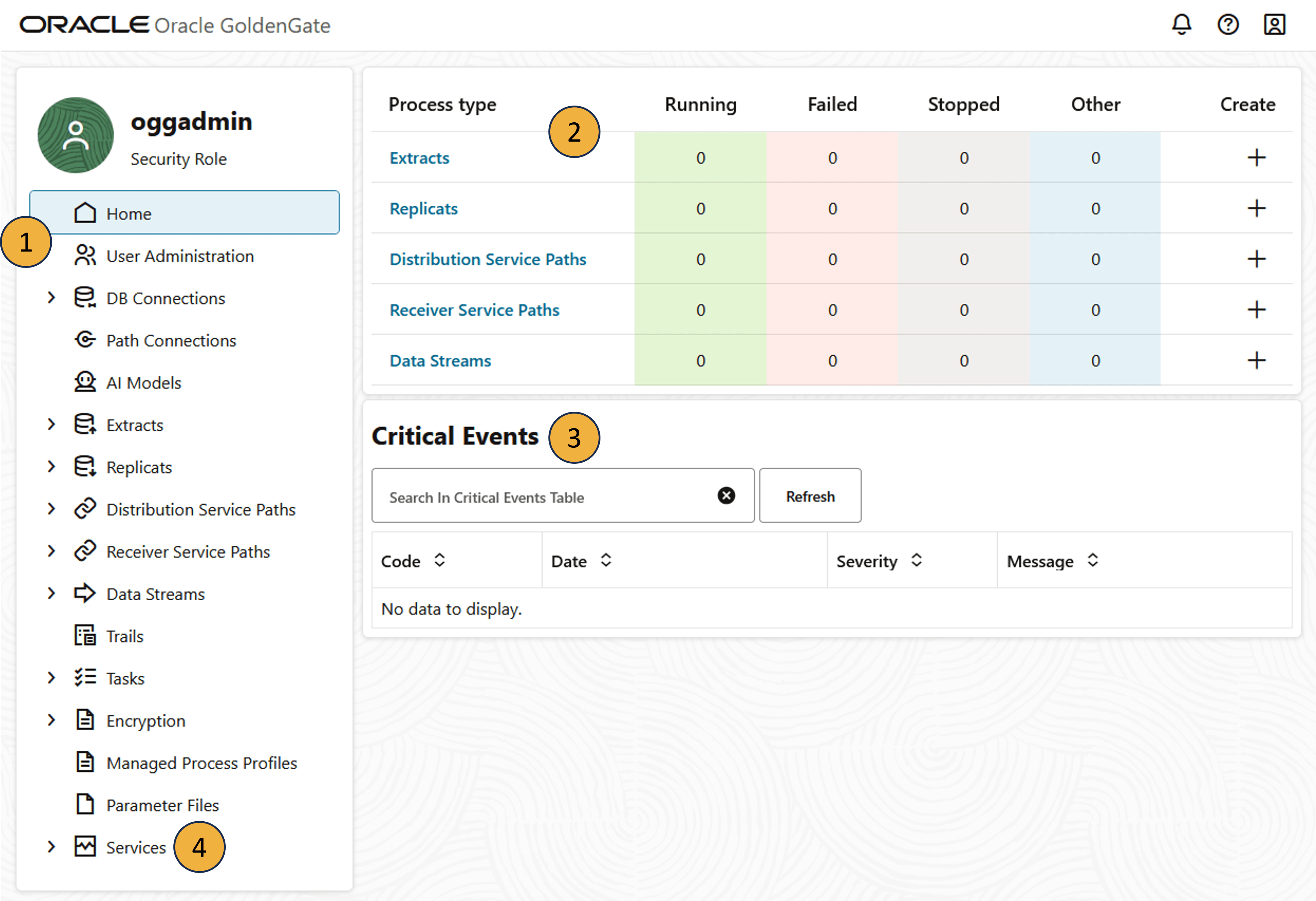Sort critical events by Code column
Viewport: 1316px width, 901px height.
[440, 560]
